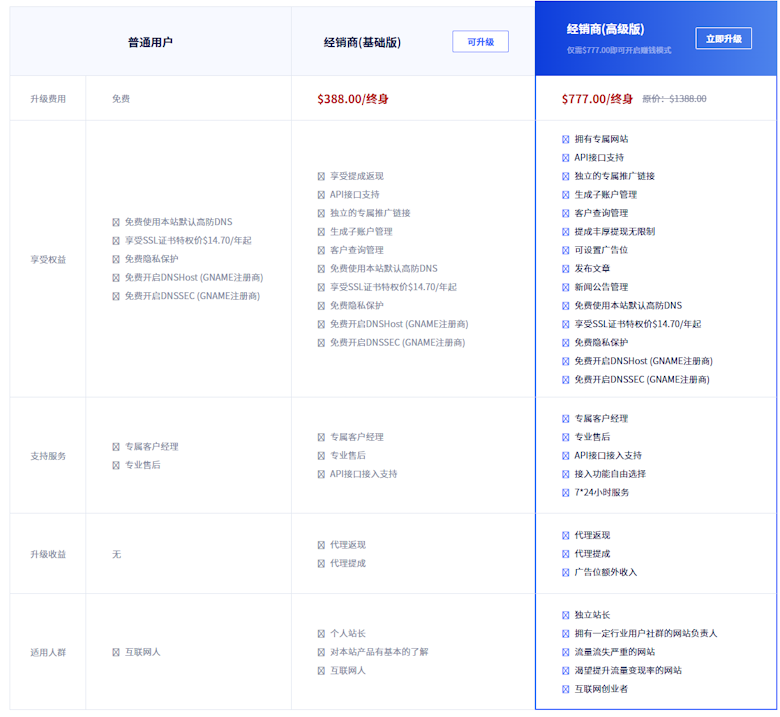This screenshot has width=780, height=717.
Task: Click the icon beside 对本站产品有基本的了解
Action: [321, 652]
